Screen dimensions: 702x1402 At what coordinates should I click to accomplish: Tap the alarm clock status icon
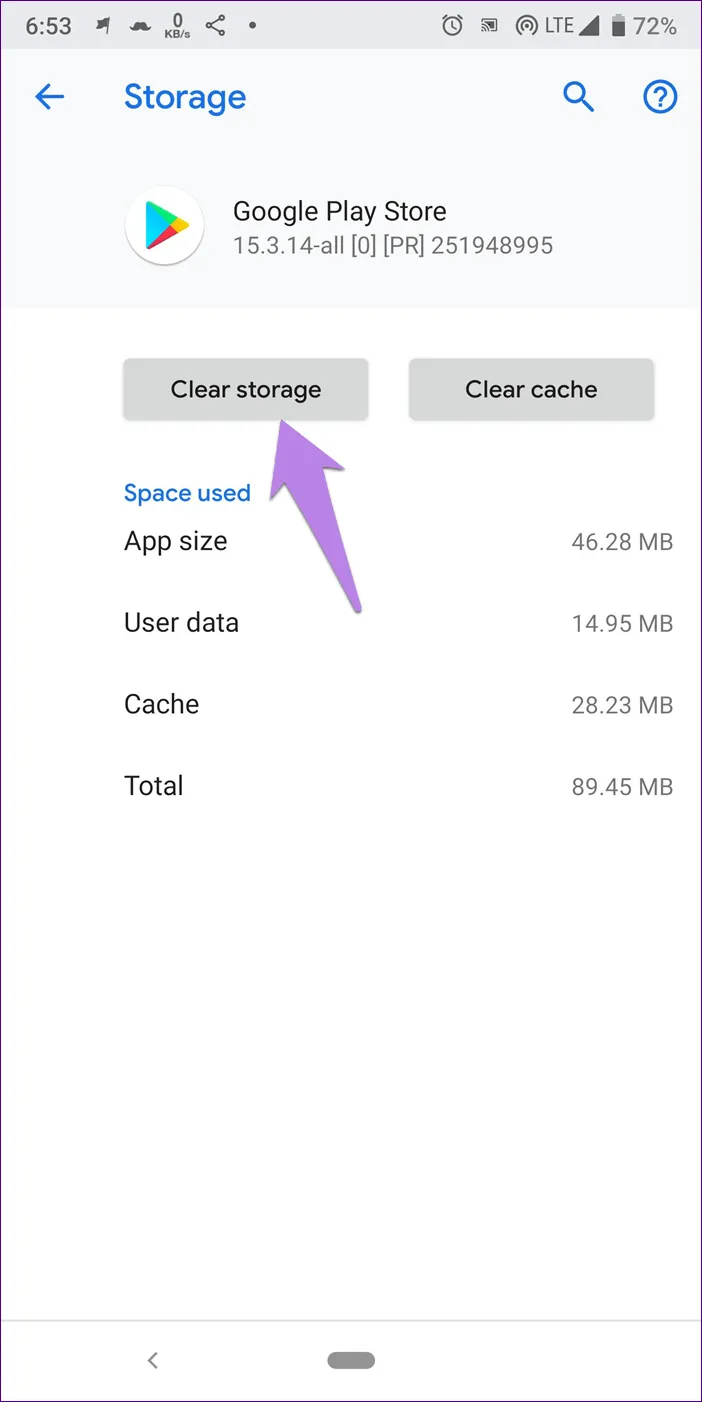click(x=453, y=27)
